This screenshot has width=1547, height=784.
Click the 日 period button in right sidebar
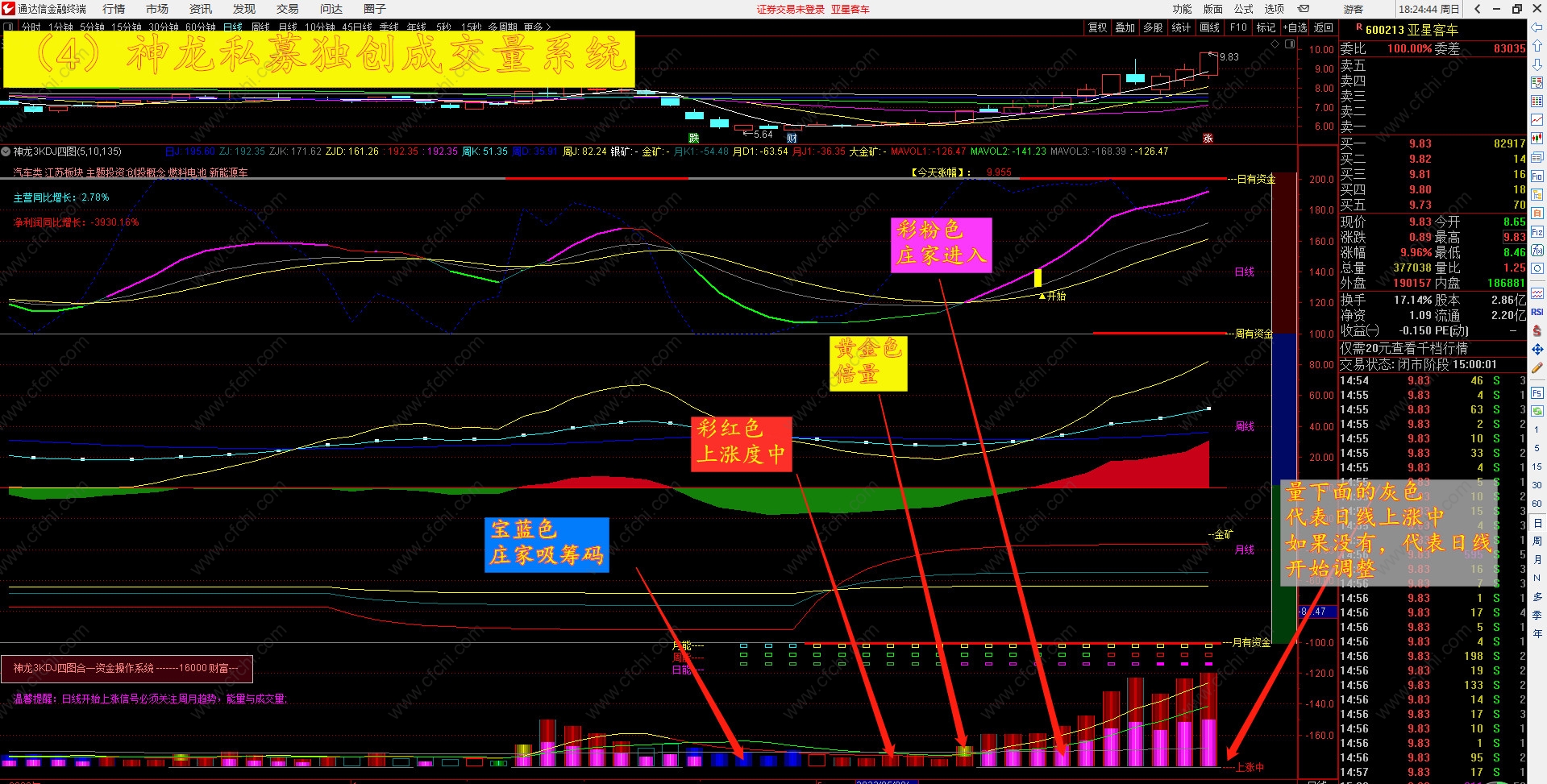pyautogui.click(x=1537, y=523)
